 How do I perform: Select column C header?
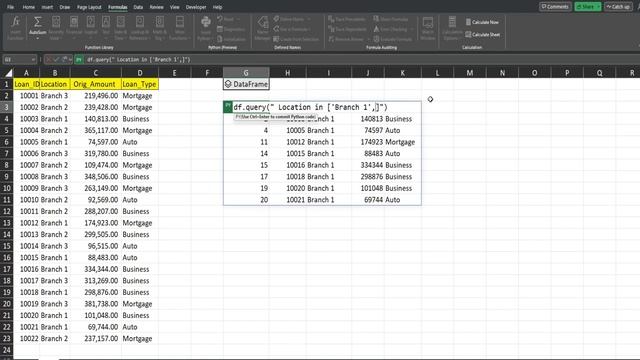[96, 73]
